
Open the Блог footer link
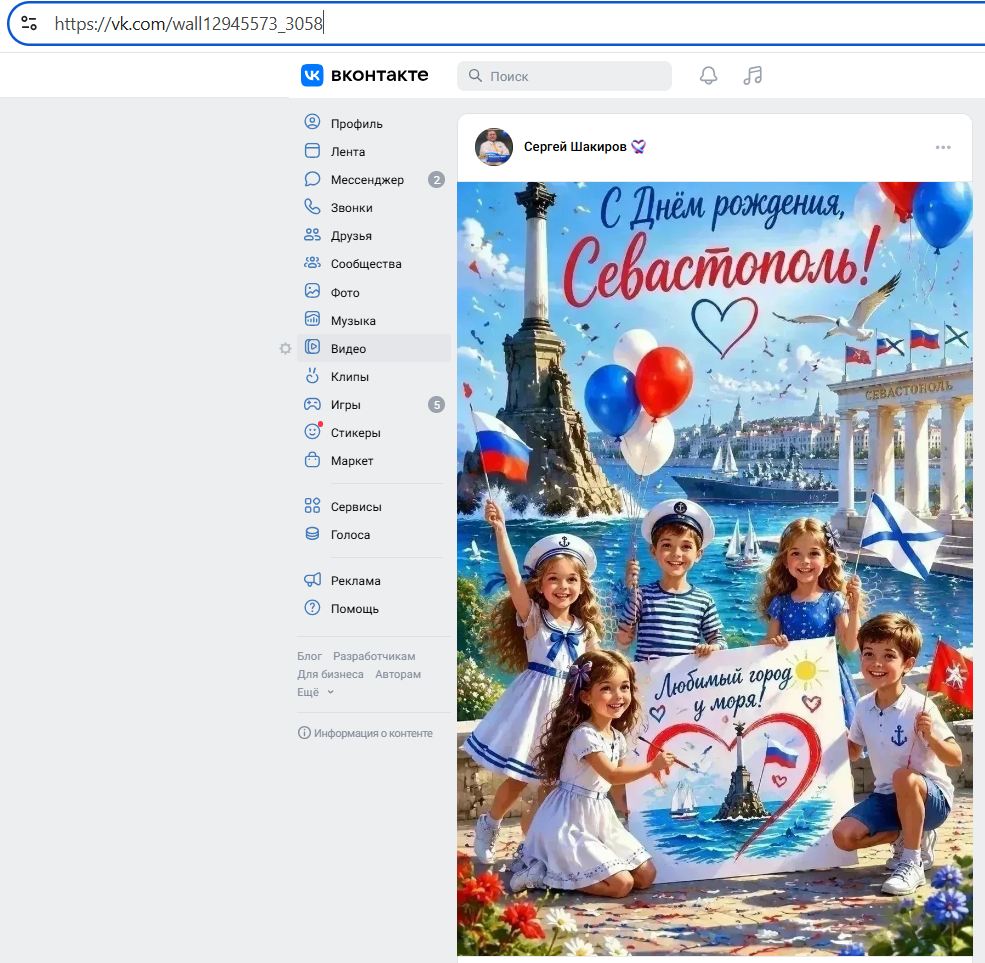coord(309,656)
